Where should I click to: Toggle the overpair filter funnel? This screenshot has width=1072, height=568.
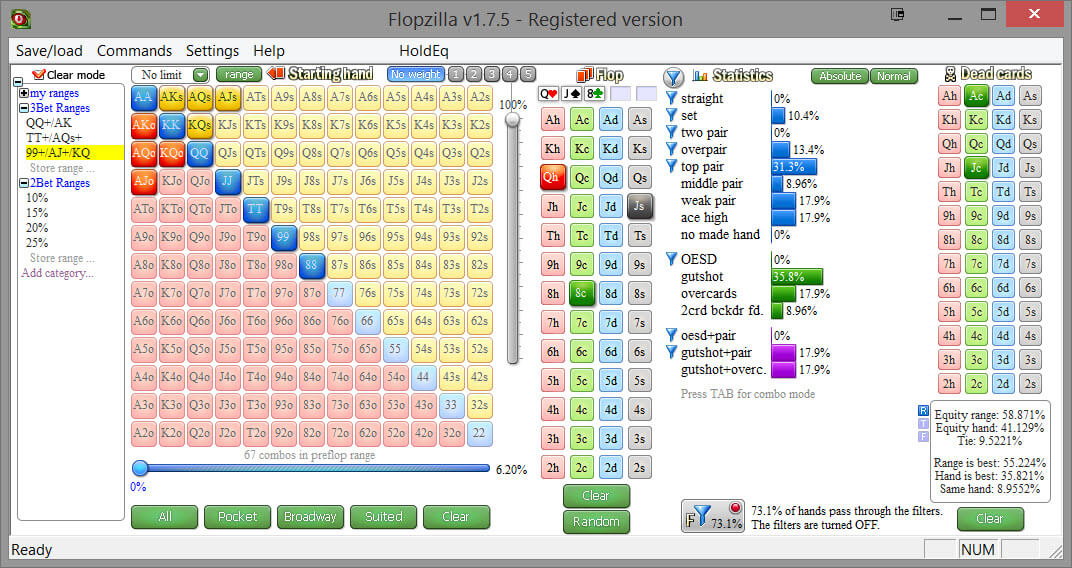coord(671,150)
